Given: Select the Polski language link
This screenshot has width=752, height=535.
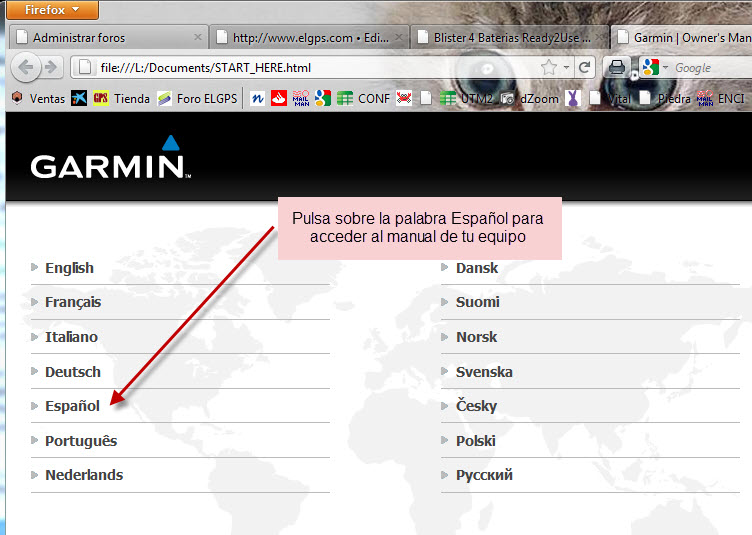Looking at the screenshot, I should 475,441.
